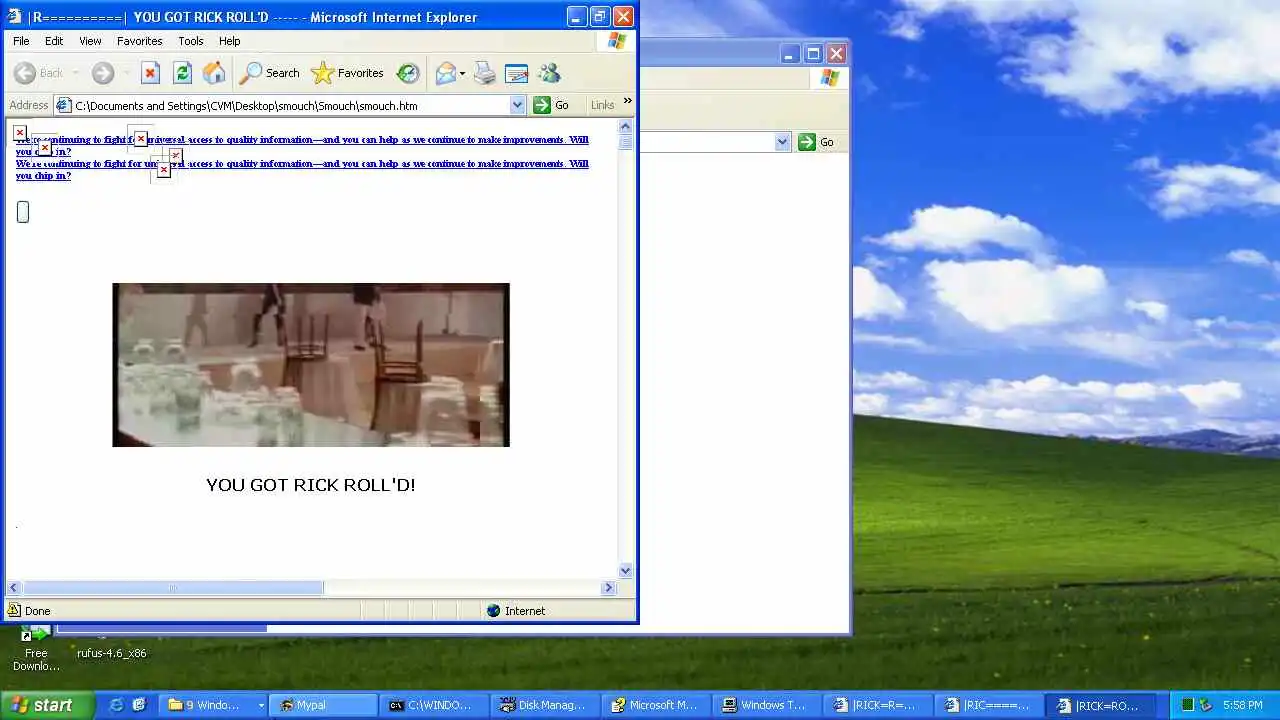1280x720 pixels.
Task: Open the History icon
Action: click(408, 73)
